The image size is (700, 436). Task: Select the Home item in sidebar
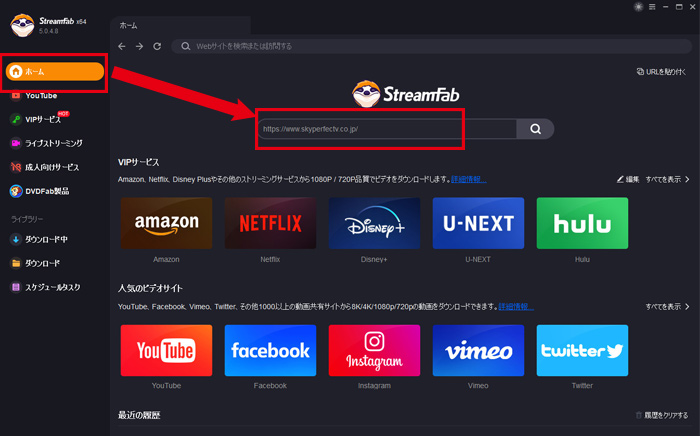coord(54,71)
